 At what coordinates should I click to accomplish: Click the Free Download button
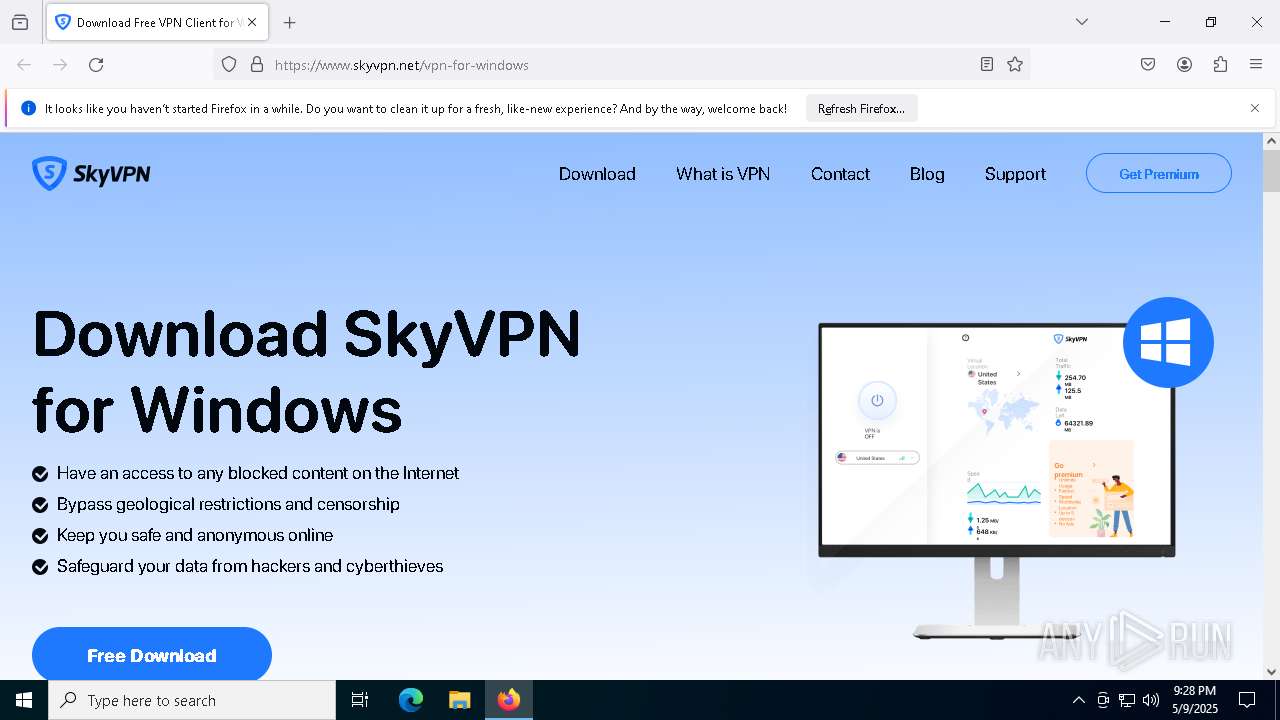click(152, 656)
